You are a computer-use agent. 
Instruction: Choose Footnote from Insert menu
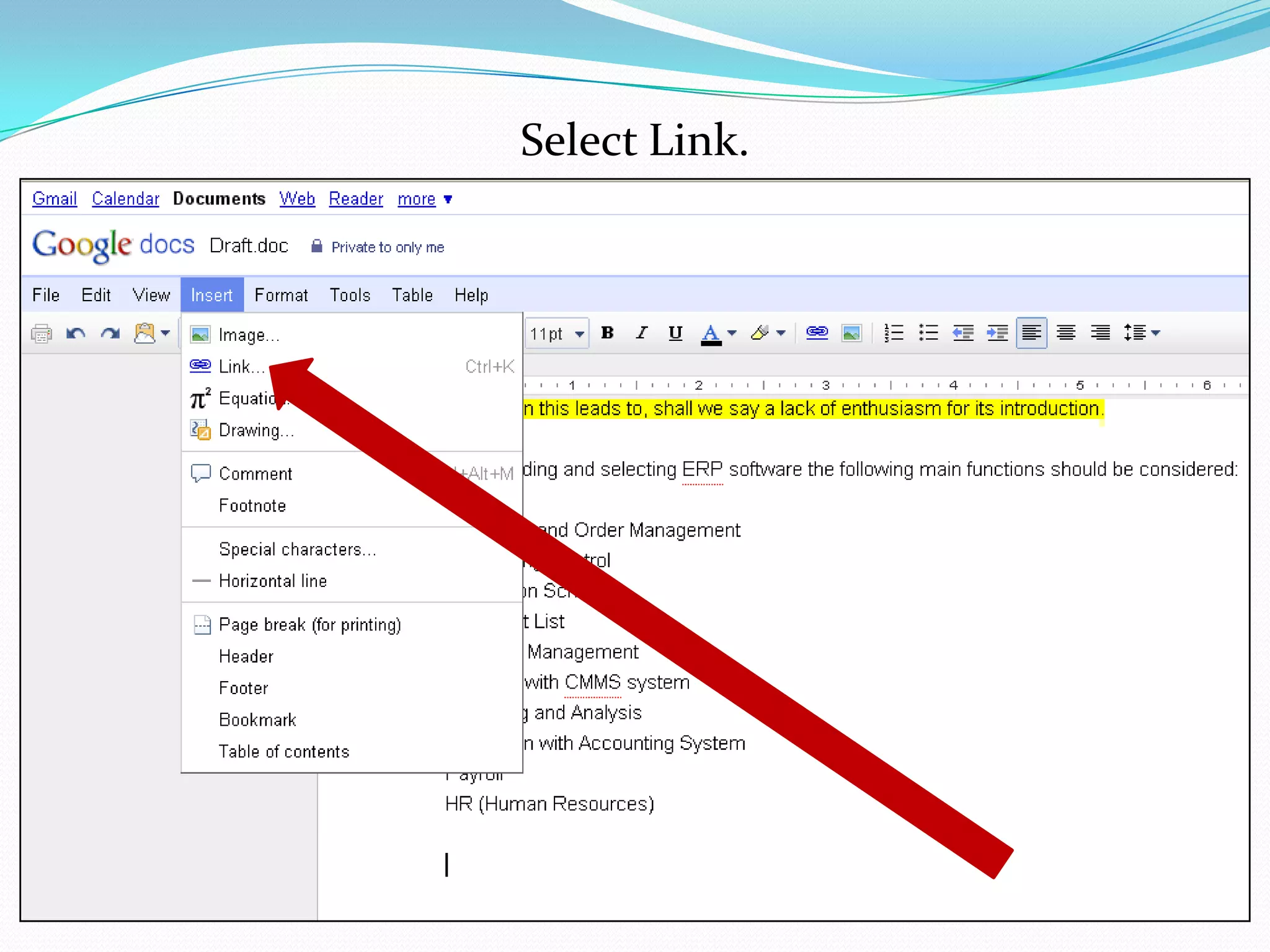[x=352, y=506]
